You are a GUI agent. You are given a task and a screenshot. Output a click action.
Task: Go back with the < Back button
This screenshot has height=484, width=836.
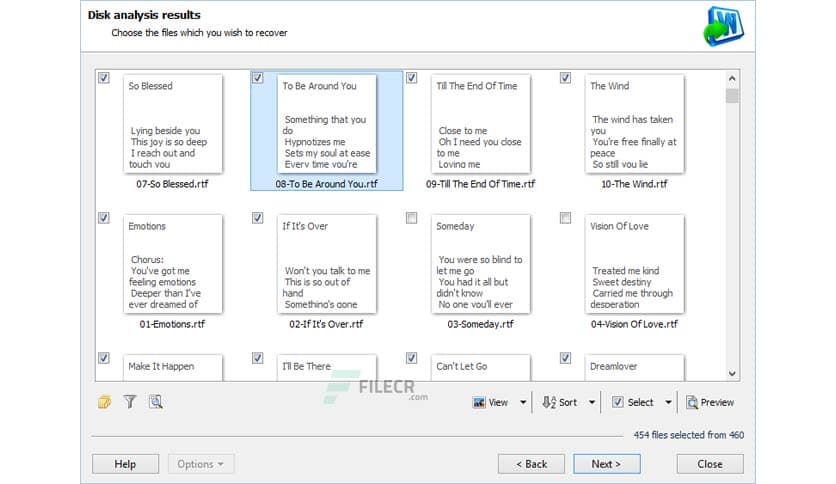(531, 464)
